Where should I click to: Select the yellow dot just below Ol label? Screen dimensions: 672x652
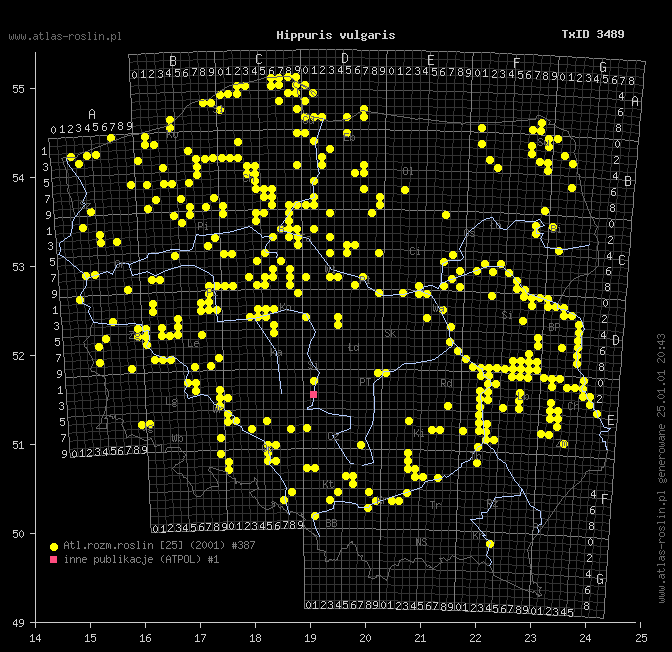click(405, 190)
